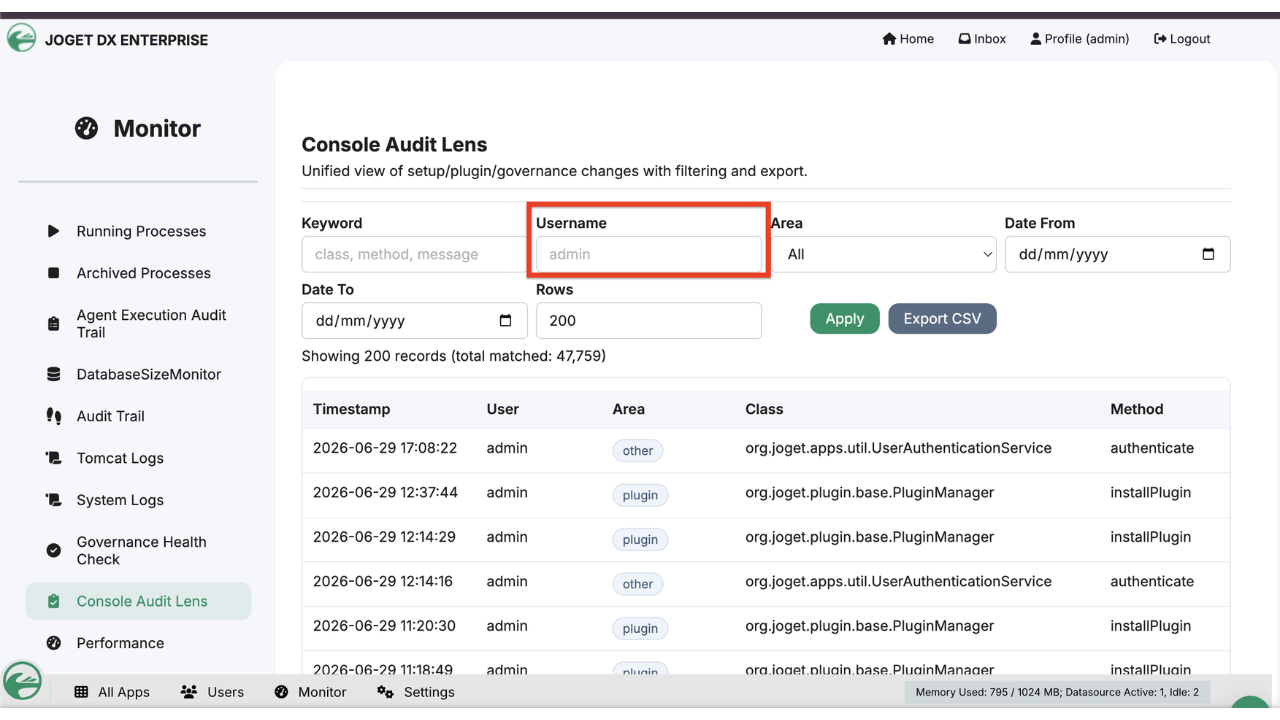Click the Monitor gauge icon in bottom bar
Viewport: 1280px width, 720px height.
pos(282,692)
